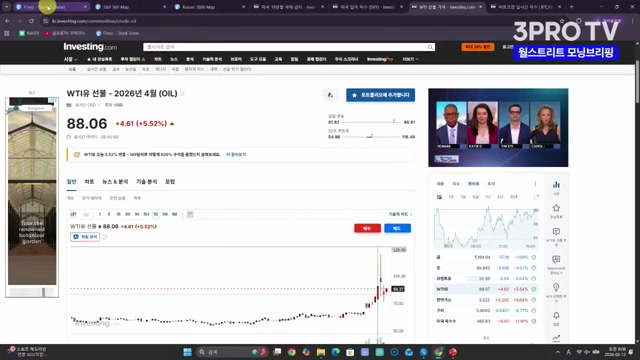Open the 시장 dropdown in main navigation
This screenshot has width=640, height=360.
[x=70, y=60]
